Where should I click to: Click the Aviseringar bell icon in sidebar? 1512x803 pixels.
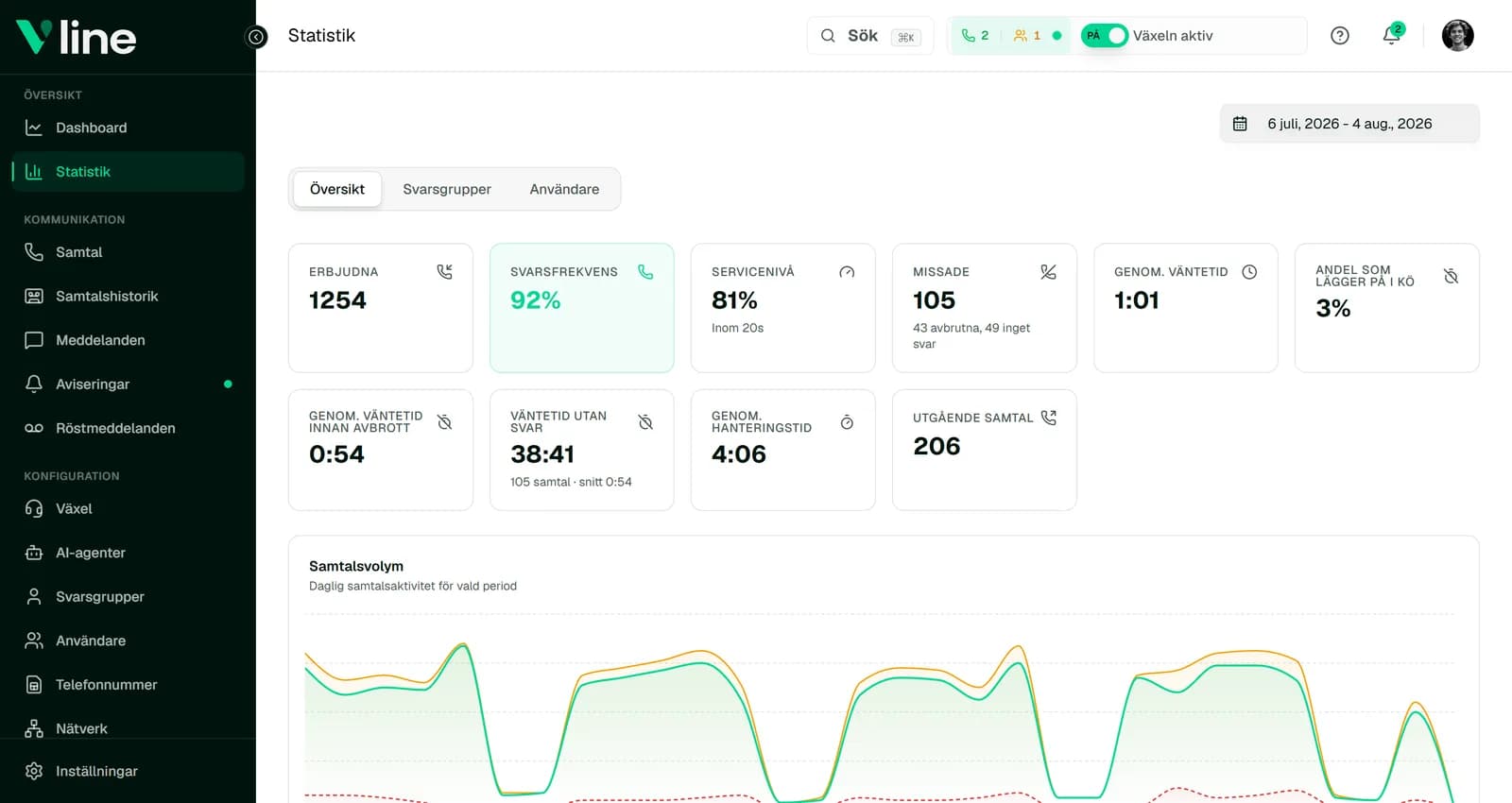pyautogui.click(x=34, y=384)
